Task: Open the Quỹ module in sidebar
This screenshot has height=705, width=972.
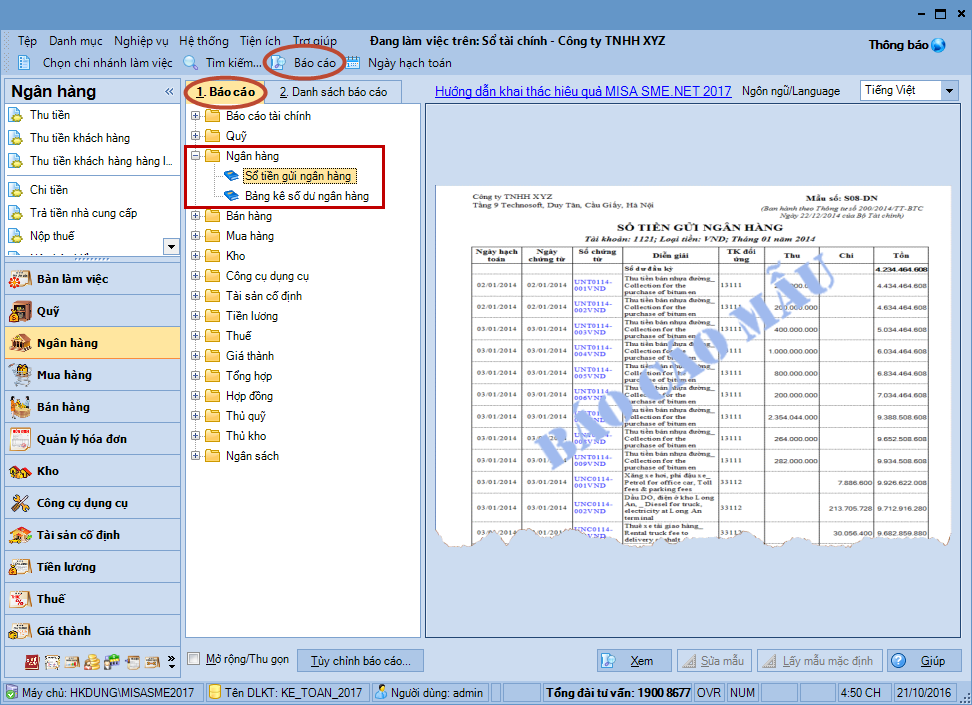Action: [x=48, y=311]
